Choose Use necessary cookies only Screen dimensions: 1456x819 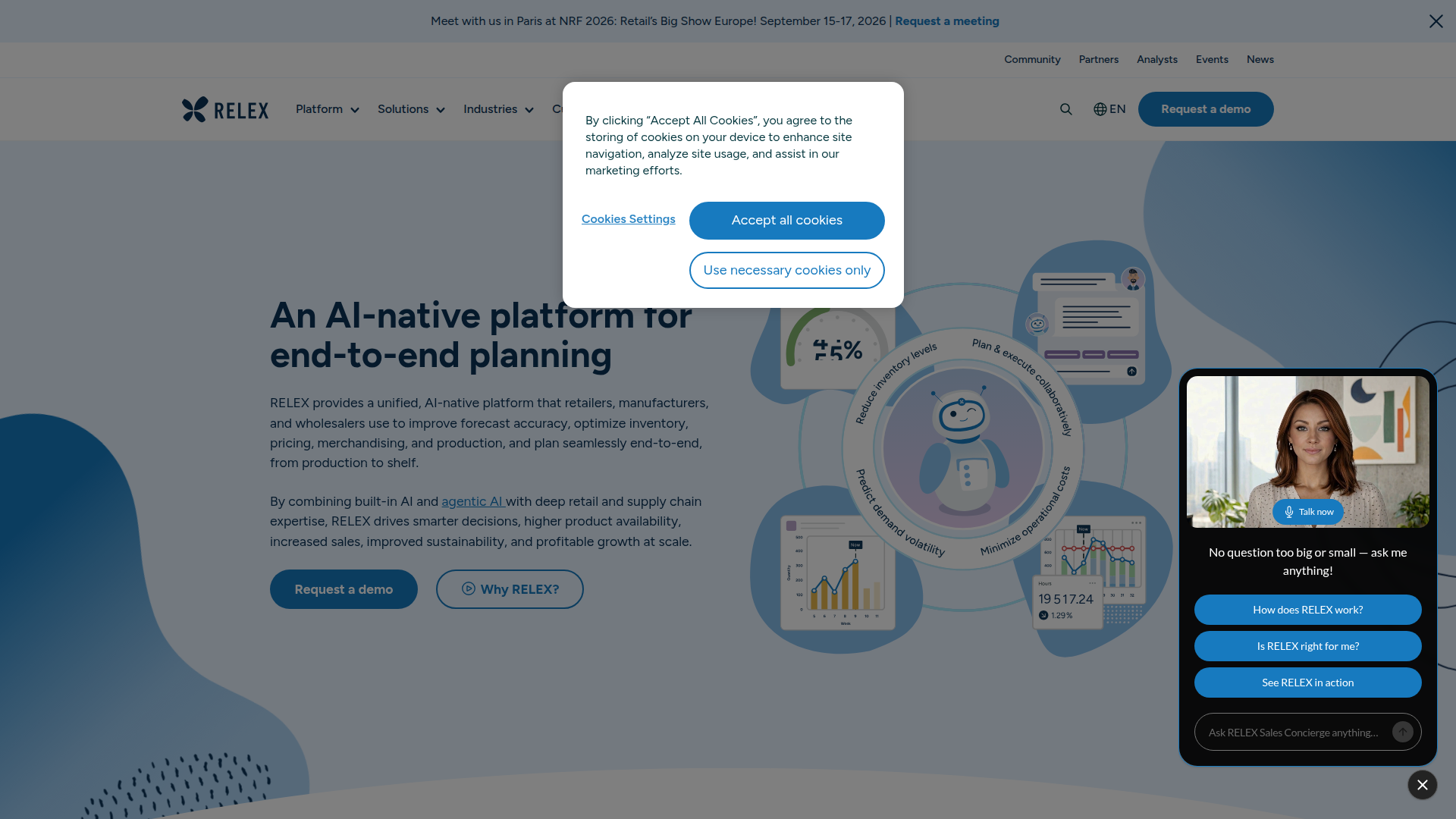787,271
